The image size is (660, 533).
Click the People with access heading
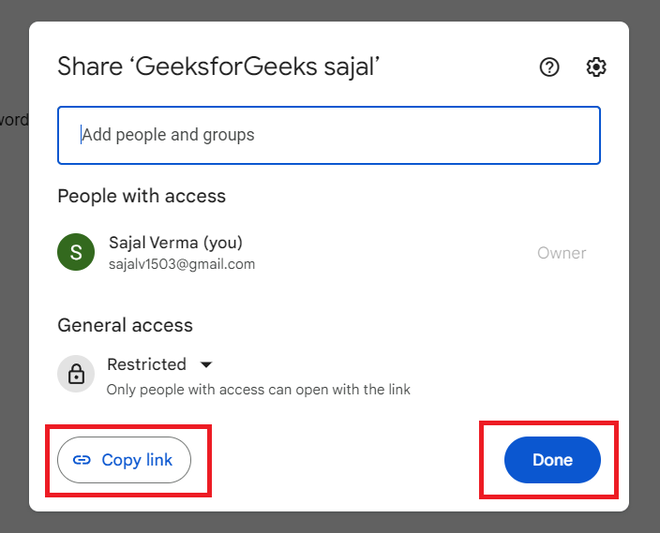click(x=142, y=196)
